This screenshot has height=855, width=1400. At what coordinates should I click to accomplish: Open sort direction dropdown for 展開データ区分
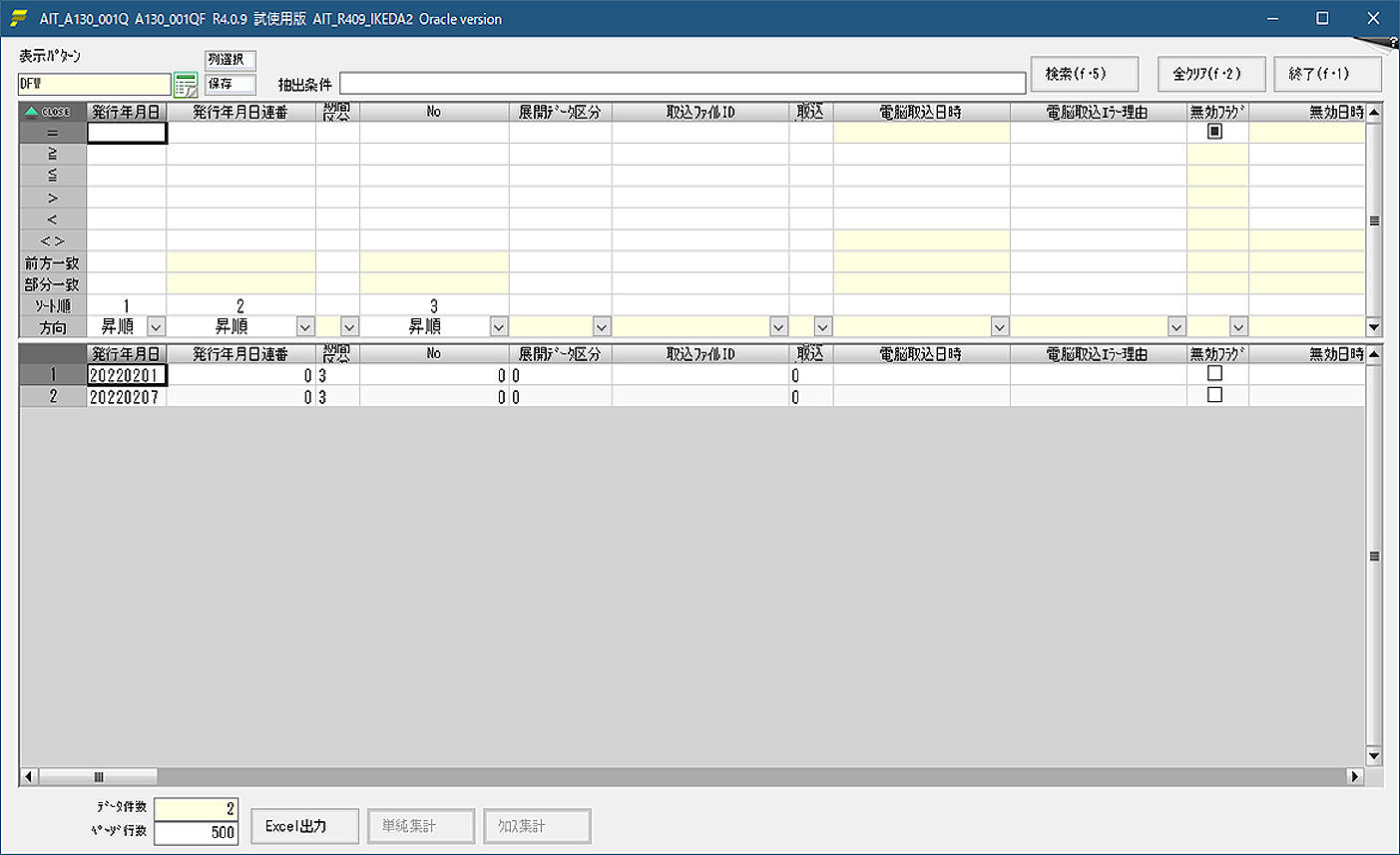601,326
